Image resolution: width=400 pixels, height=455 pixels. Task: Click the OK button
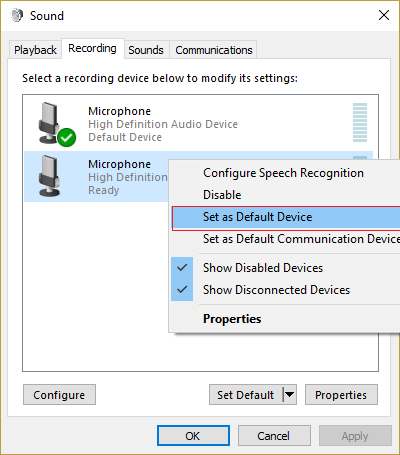193,436
